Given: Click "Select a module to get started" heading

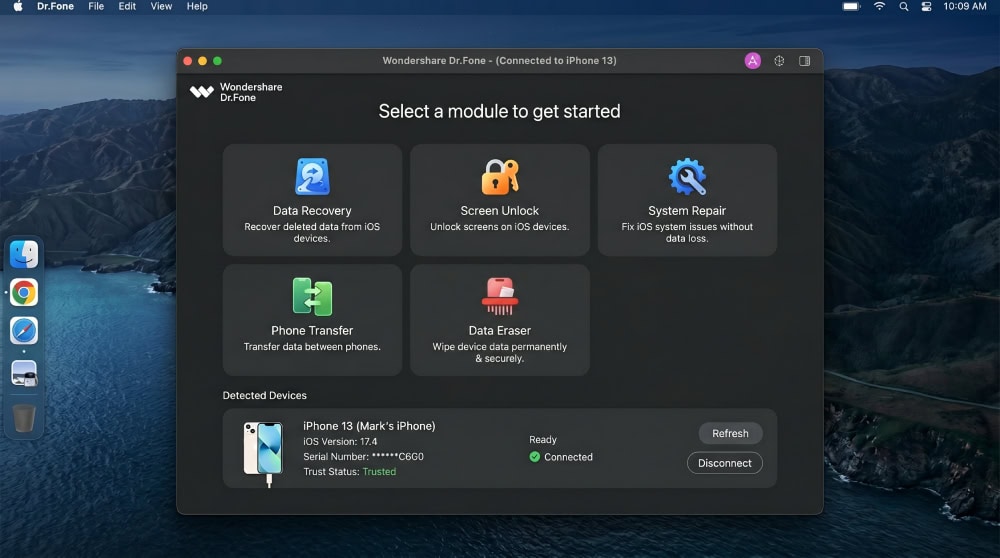Looking at the screenshot, I should click(x=499, y=111).
